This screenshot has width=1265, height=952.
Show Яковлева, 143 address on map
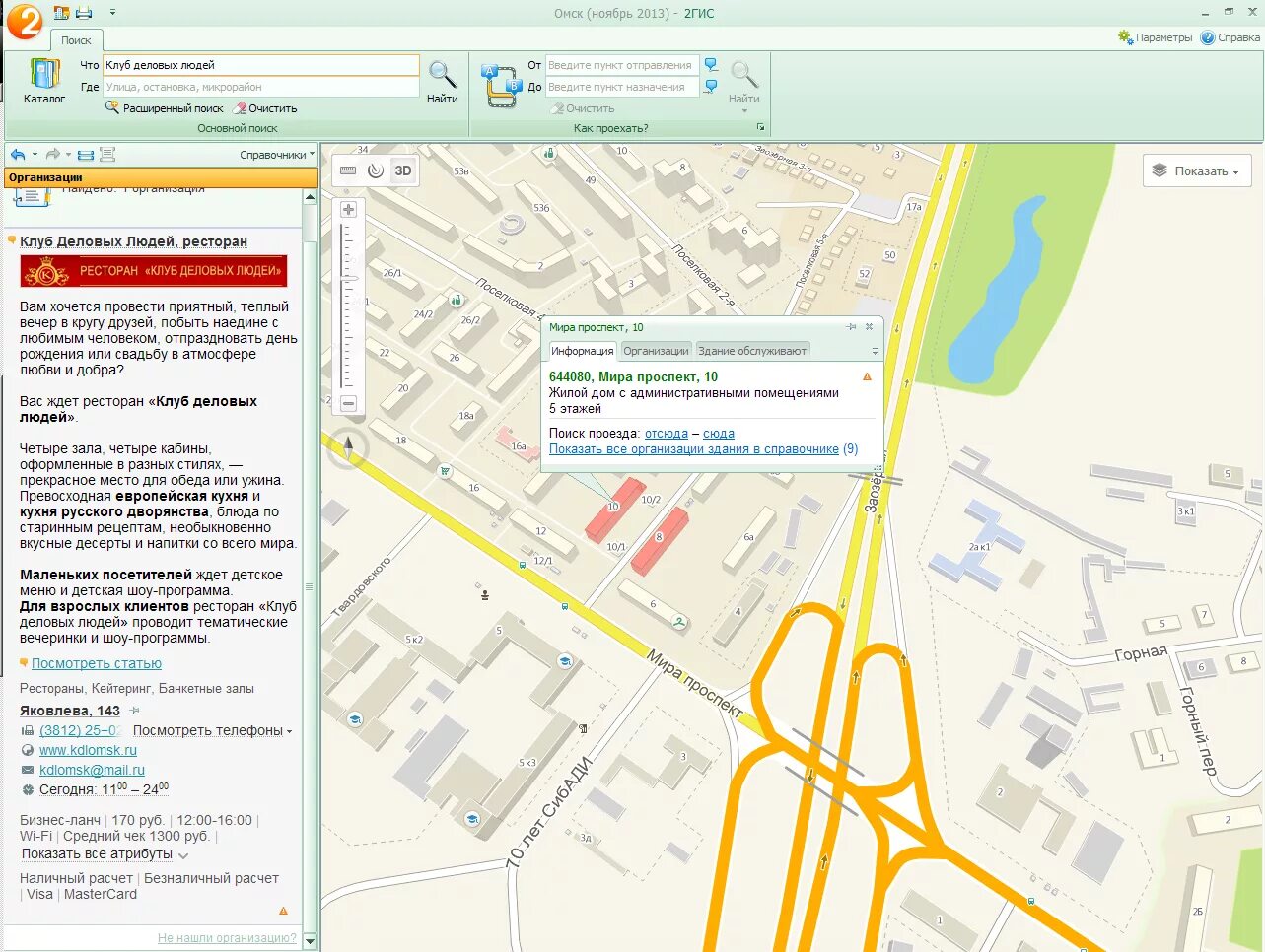[x=70, y=711]
